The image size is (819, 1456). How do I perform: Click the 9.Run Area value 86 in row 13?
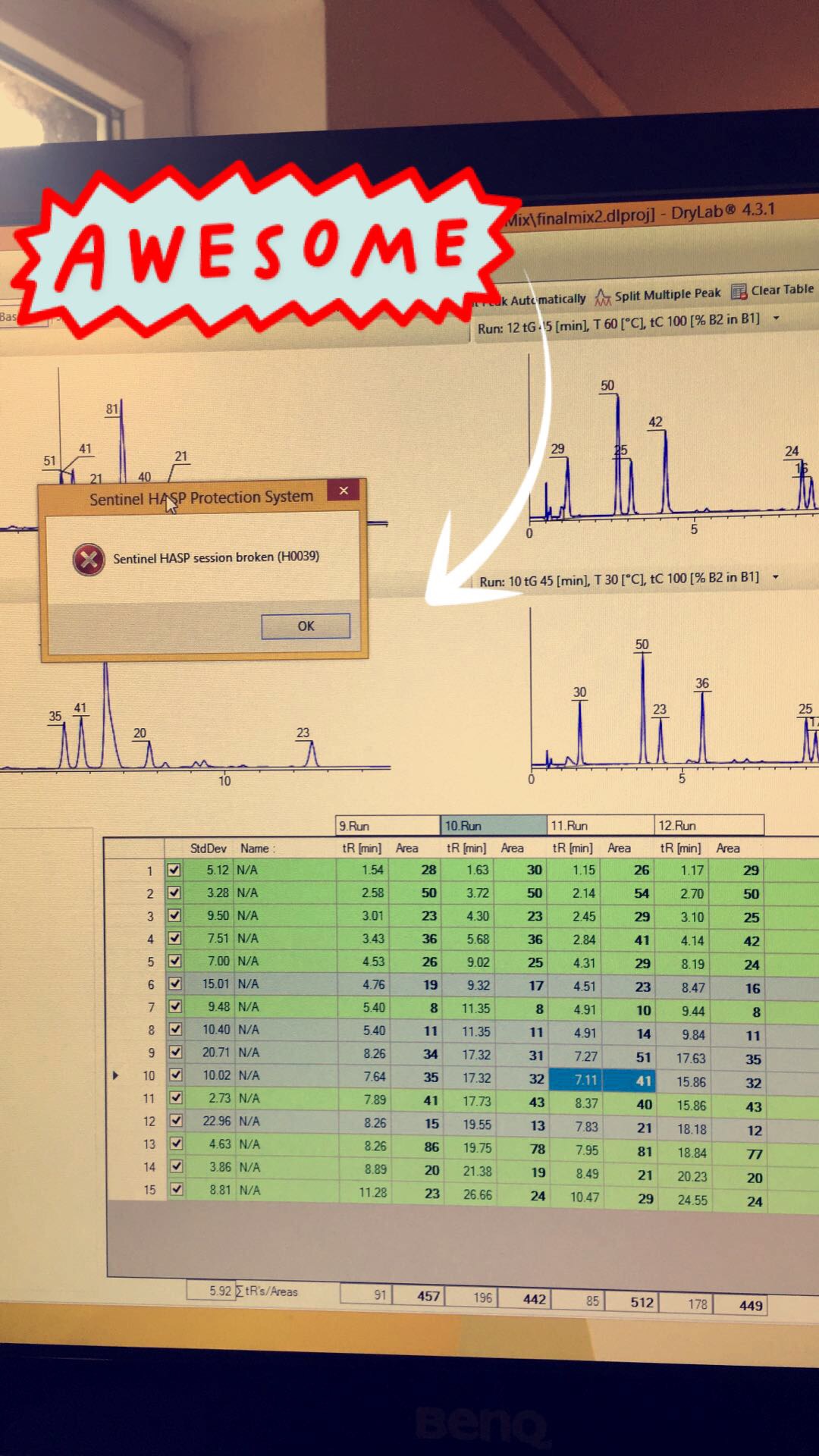[x=431, y=1147]
